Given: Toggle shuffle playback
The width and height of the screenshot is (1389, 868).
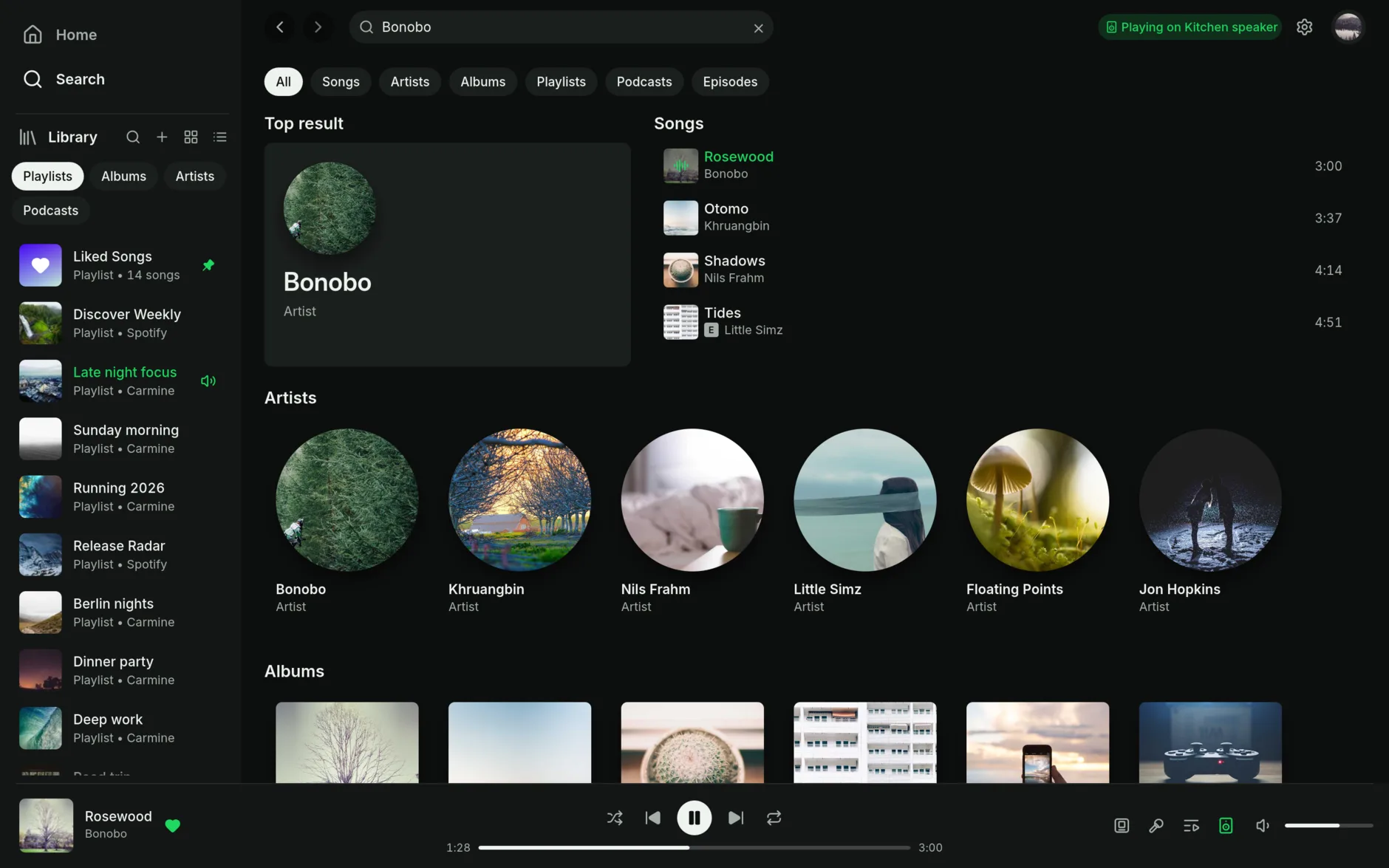Looking at the screenshot, I should click(614, 818).
